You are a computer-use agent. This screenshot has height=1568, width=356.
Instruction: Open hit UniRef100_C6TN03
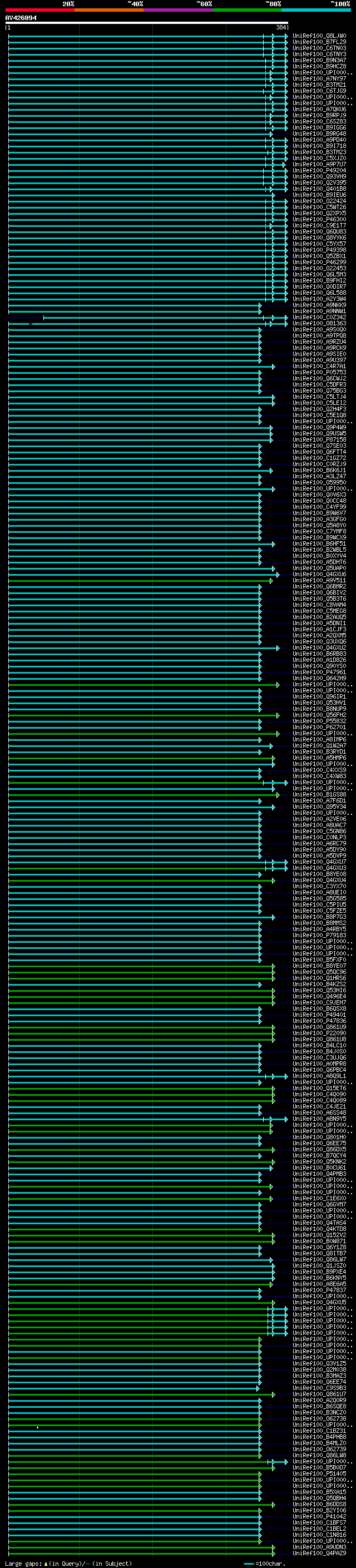pyautogui.click(x=319, y=48)
